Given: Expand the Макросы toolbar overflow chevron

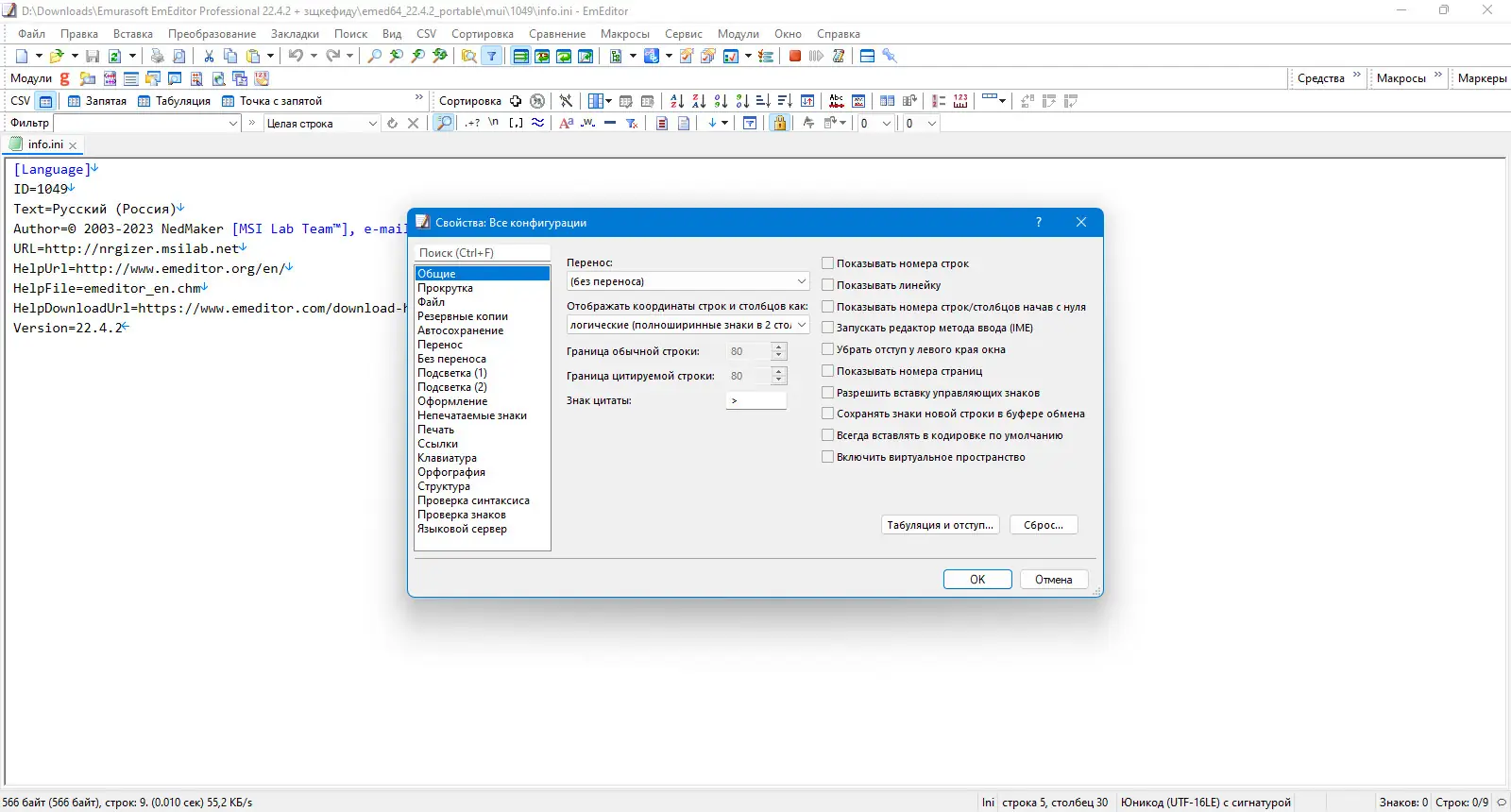Looking at the screenshot, I should [1438, 76].
